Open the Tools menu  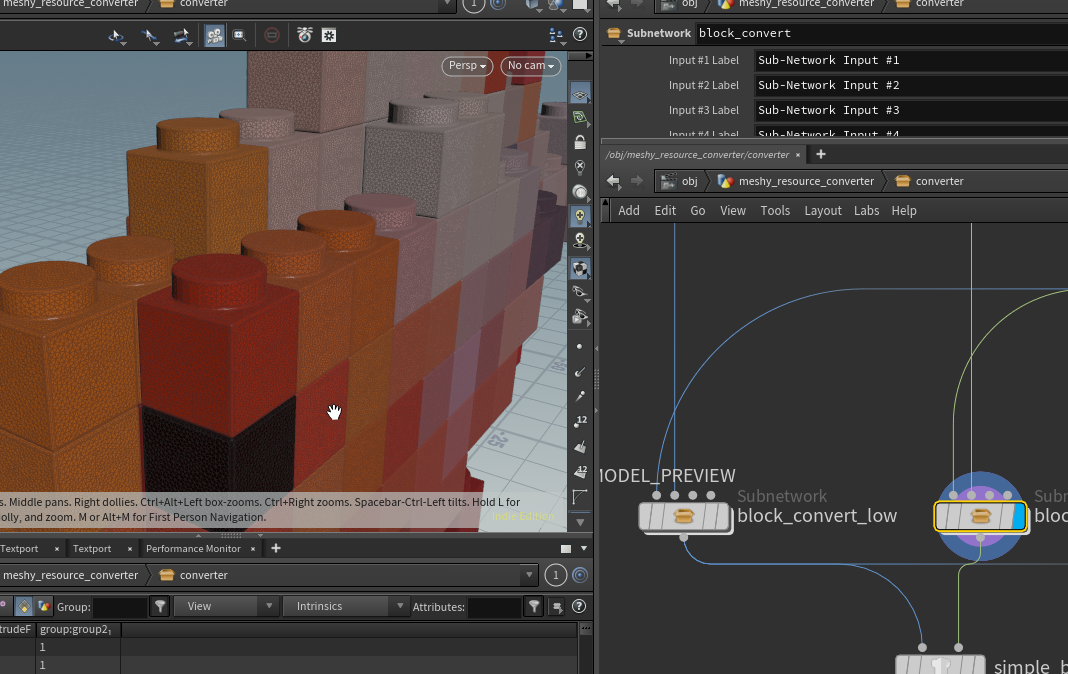[775, 211]
